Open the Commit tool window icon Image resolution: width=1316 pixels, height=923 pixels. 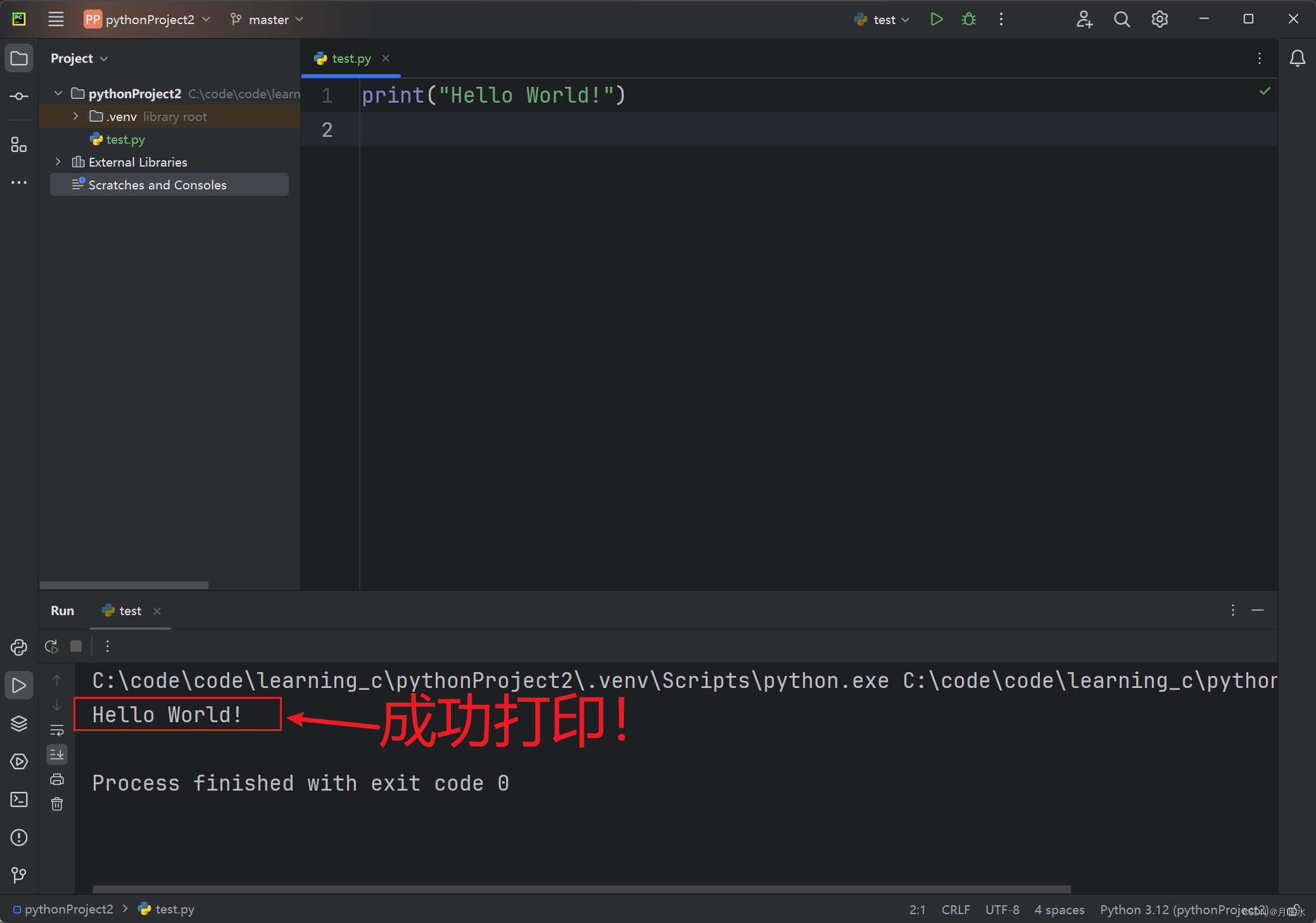point(19,96)
